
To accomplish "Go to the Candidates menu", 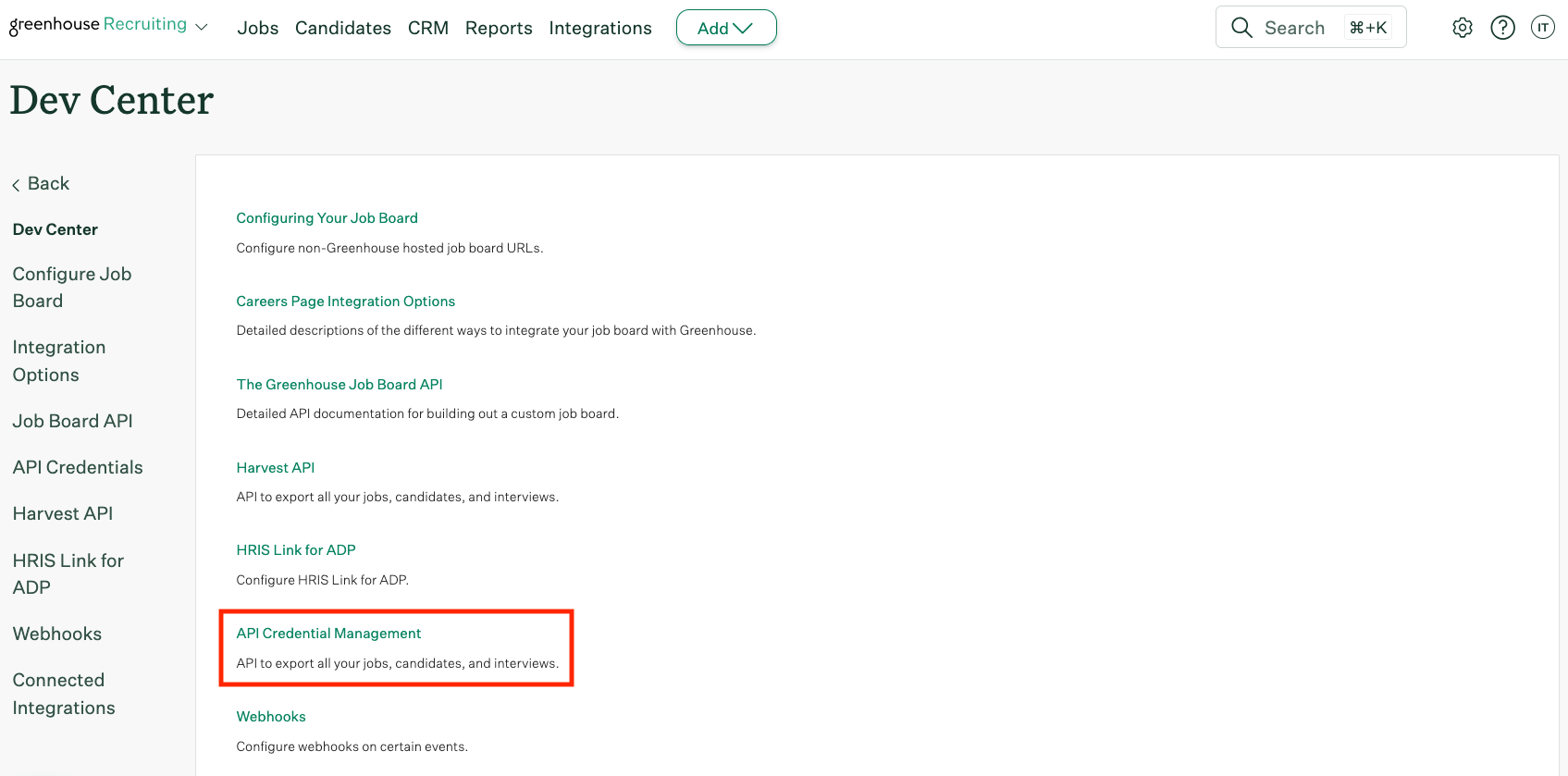I will pos(343,28).
